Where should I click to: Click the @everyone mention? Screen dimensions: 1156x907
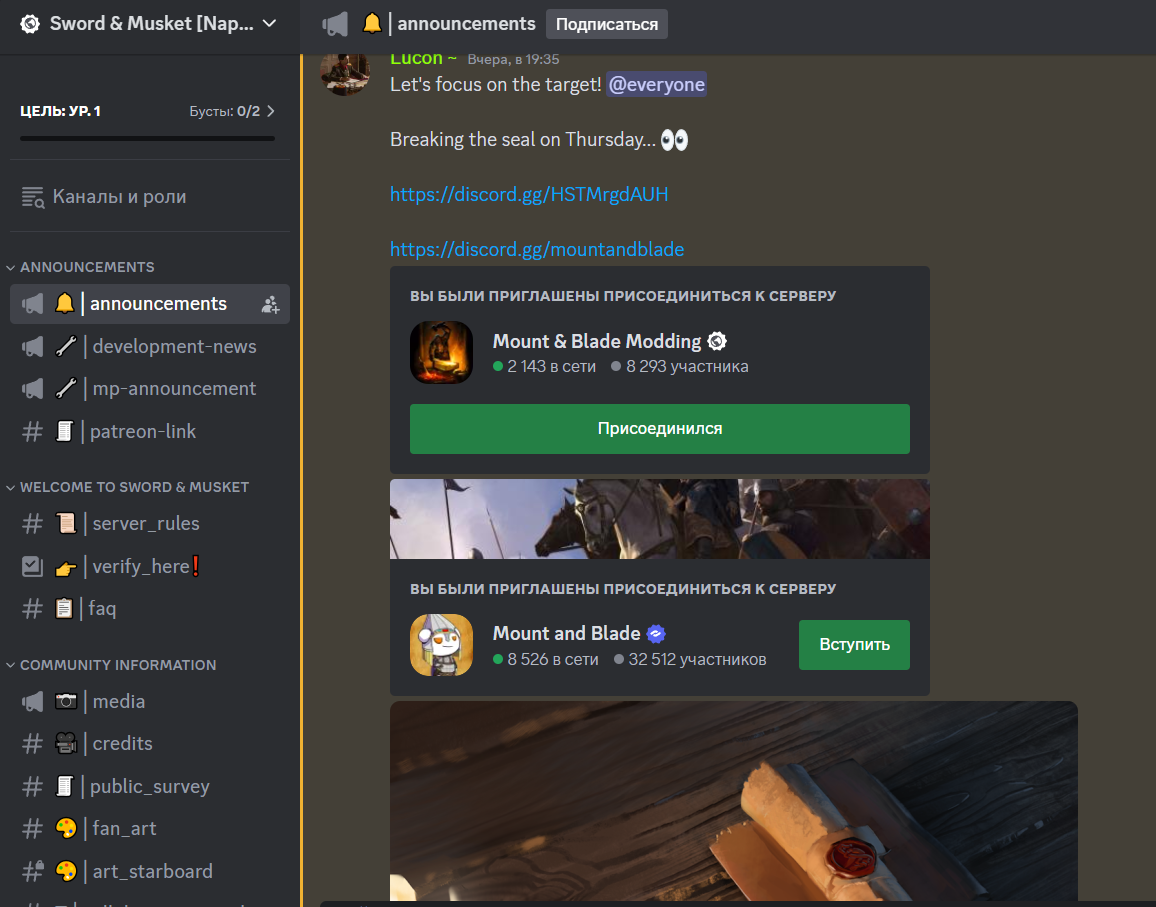tap(656, 85)
